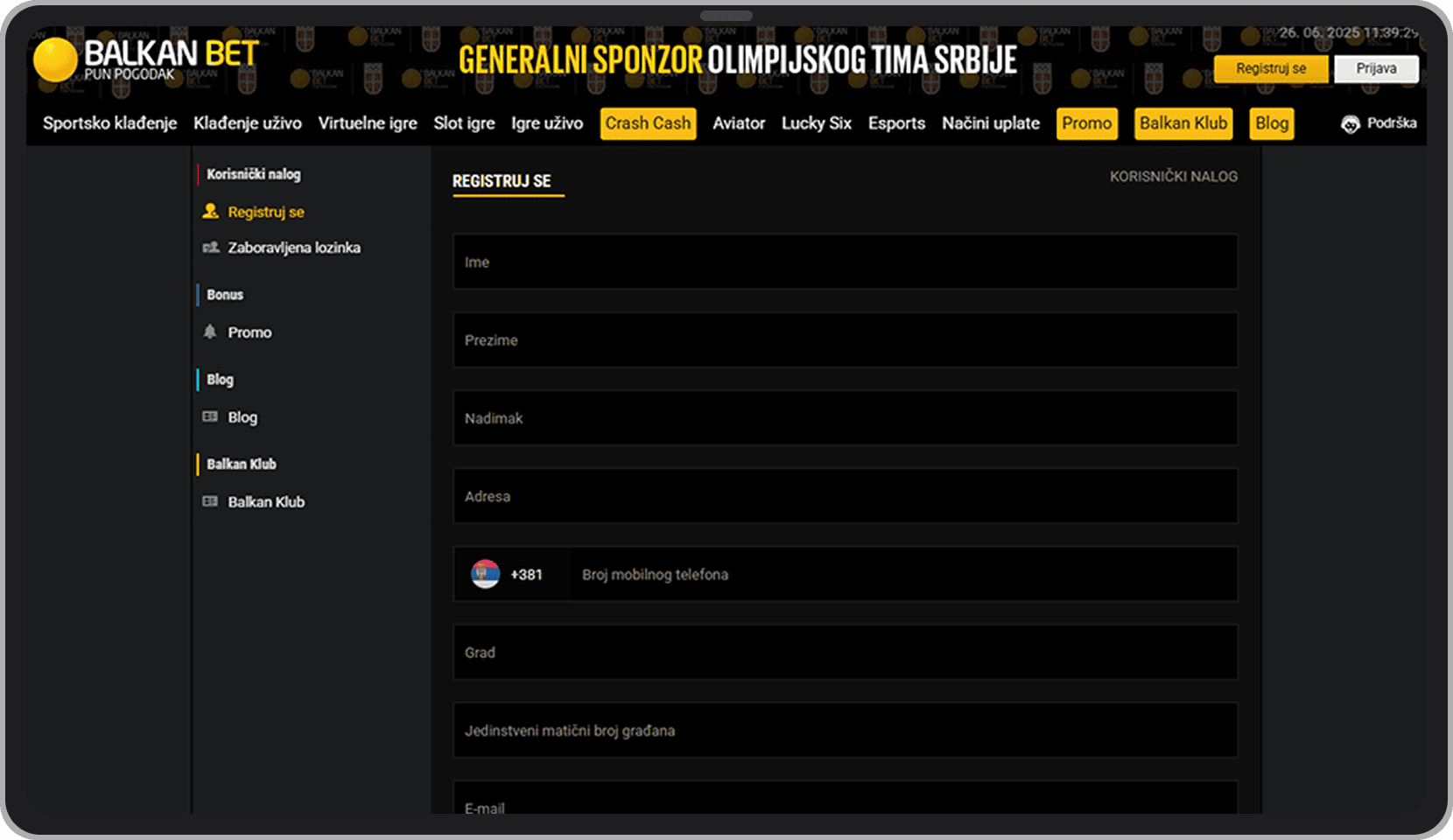The image size is (1453, 840).
Task: Open Virtuelne igre section
Action: [x=368, y=123]
